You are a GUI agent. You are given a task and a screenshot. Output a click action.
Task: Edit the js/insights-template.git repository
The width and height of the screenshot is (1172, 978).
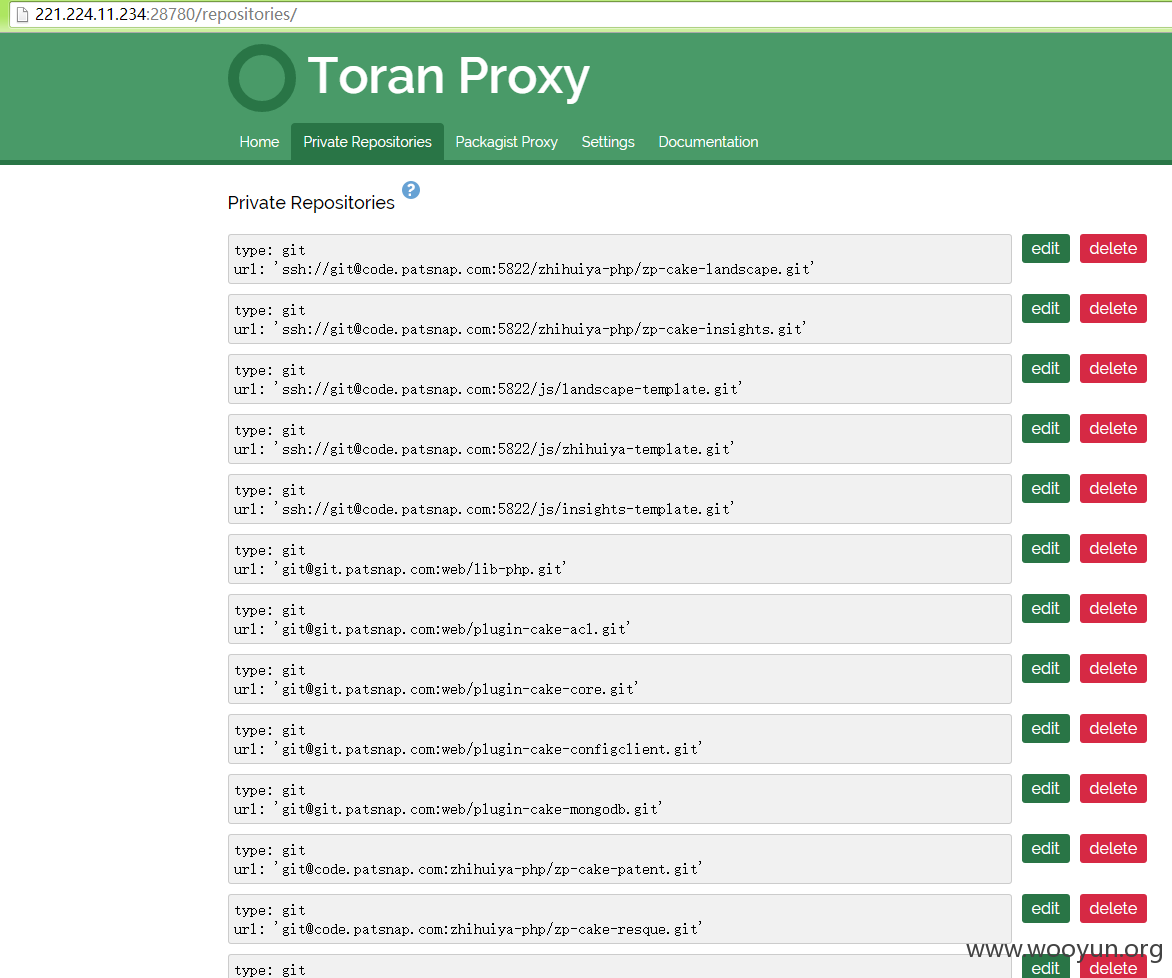(x=1046, y=488)
